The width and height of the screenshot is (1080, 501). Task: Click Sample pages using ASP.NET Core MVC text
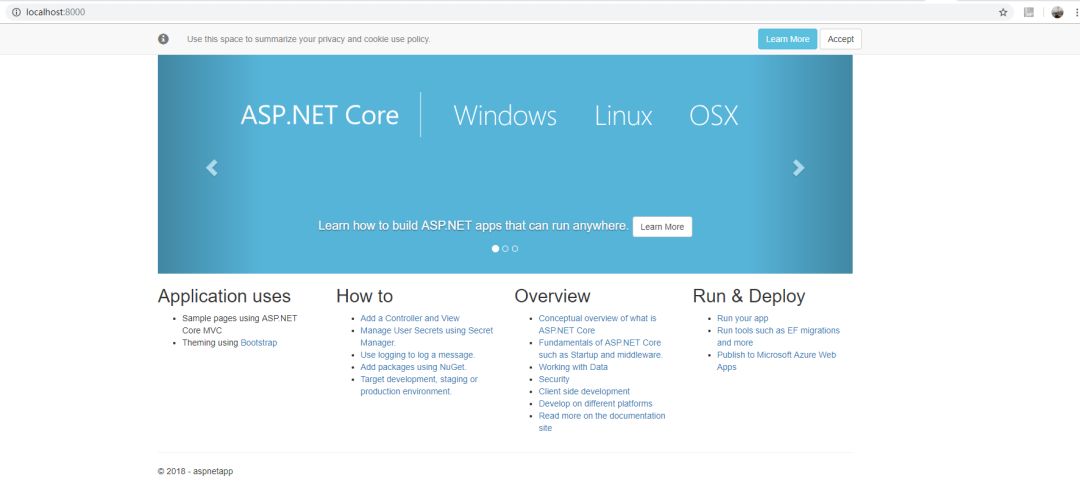(240, 325)
